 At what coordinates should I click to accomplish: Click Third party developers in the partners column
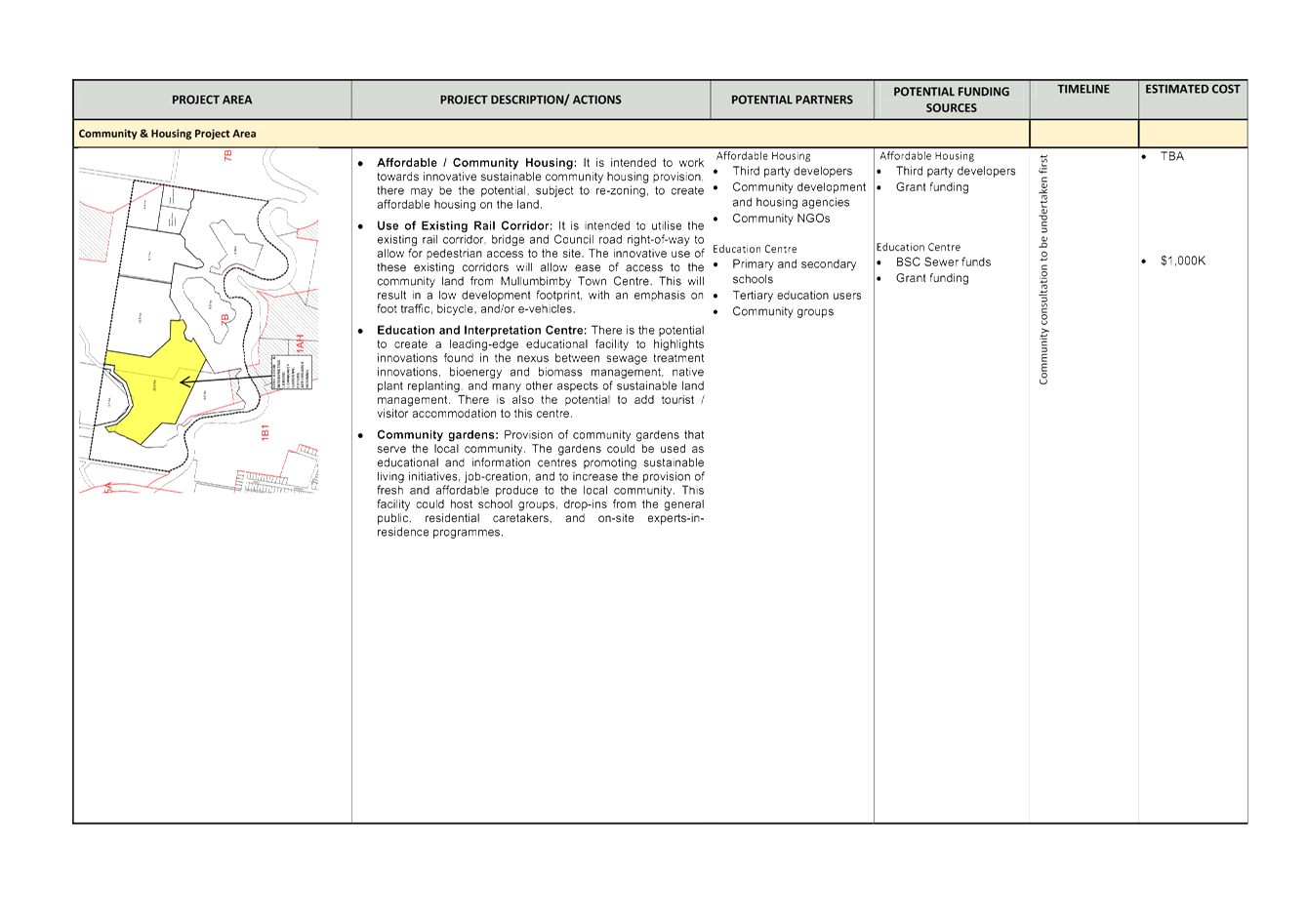pyautogui.click(x=792, y=172)
